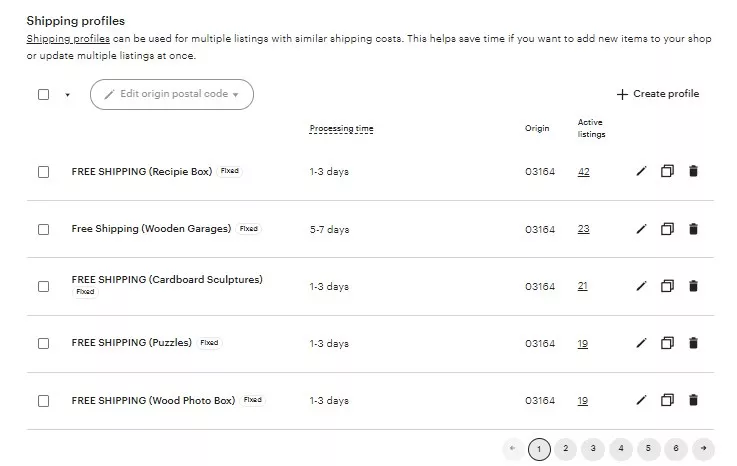Open the select-all dropdown arrow
The height and width of the screenshot is (466, 737).
coord(67,95)
